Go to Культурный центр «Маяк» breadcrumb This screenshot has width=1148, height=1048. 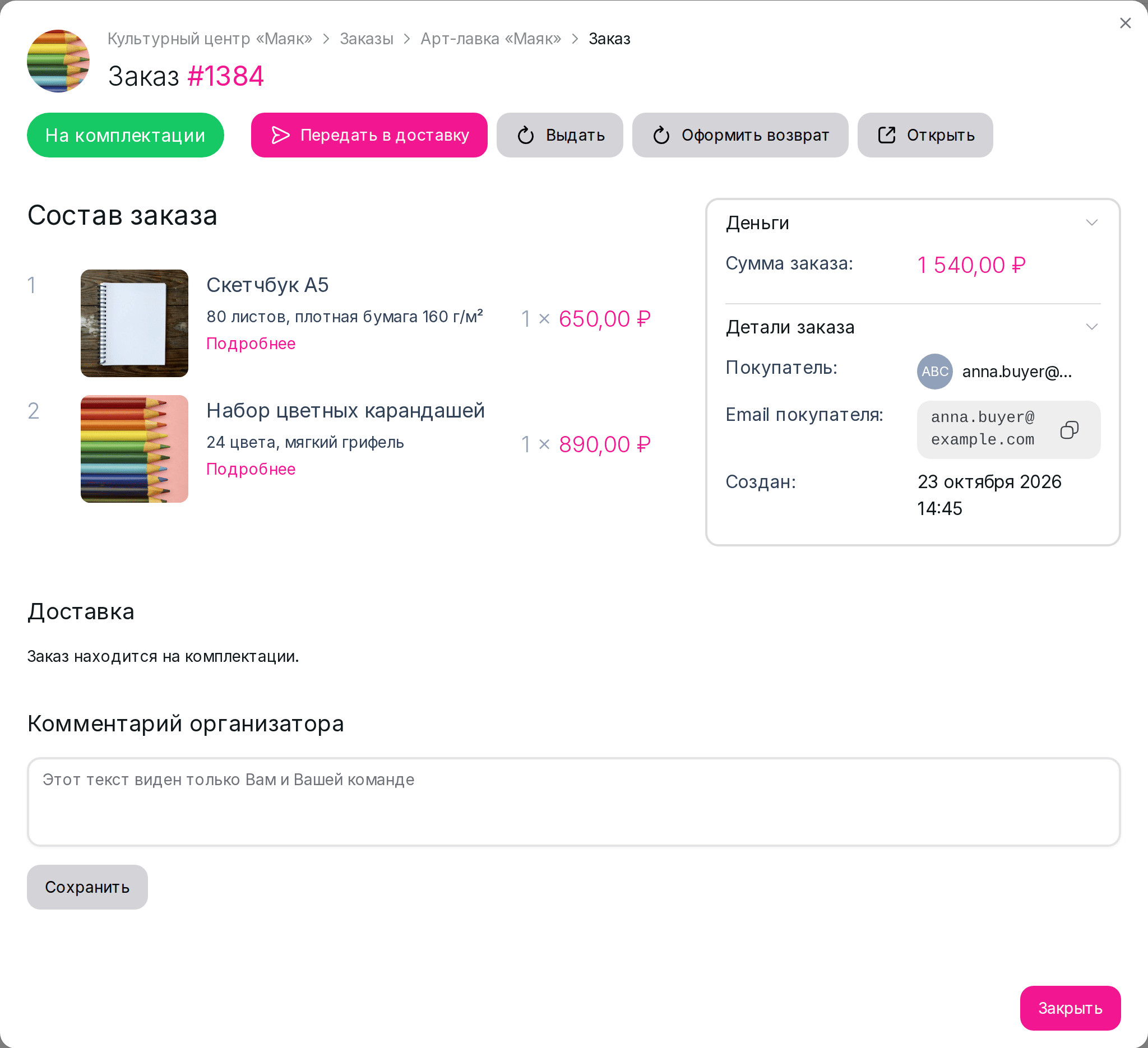coord(210,39)
